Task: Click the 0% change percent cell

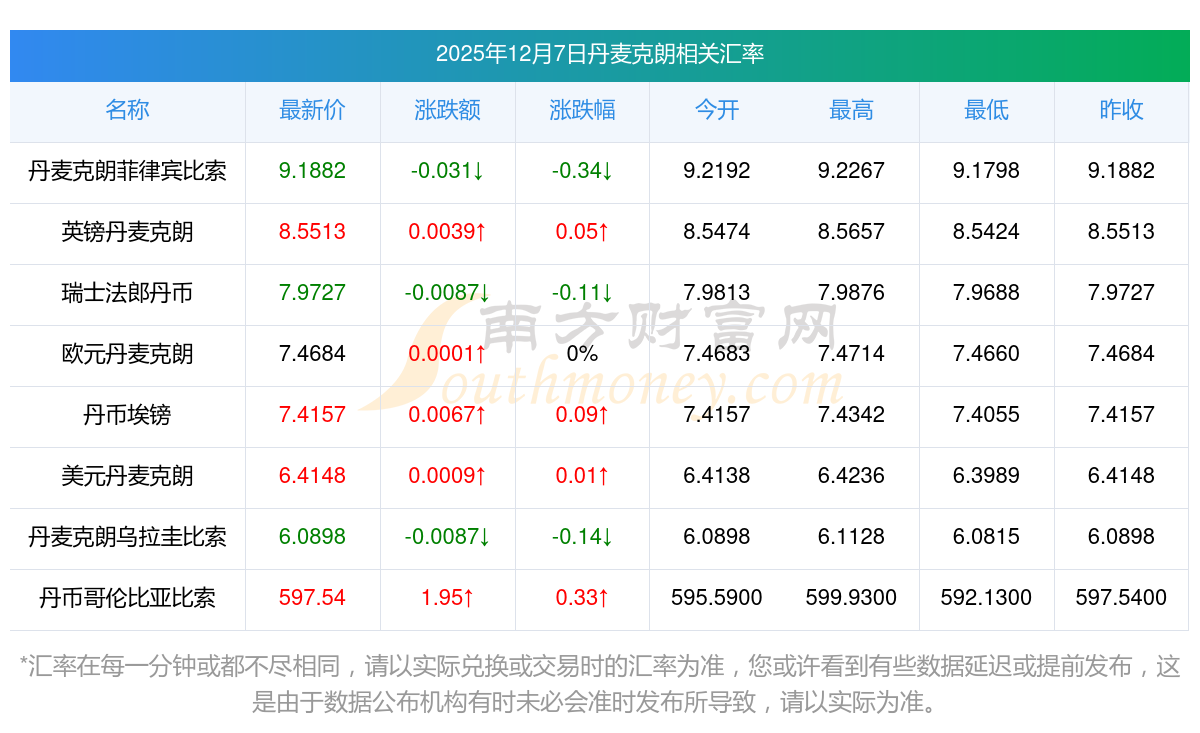Action: tap(582, 354)
